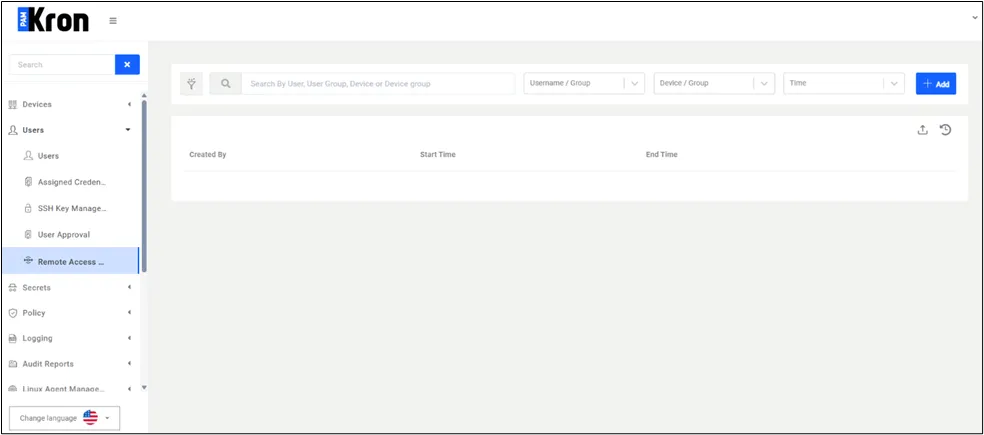The image size is (984, 435).
Task: Expand the Logging arrow
Action: pos(129,338)
